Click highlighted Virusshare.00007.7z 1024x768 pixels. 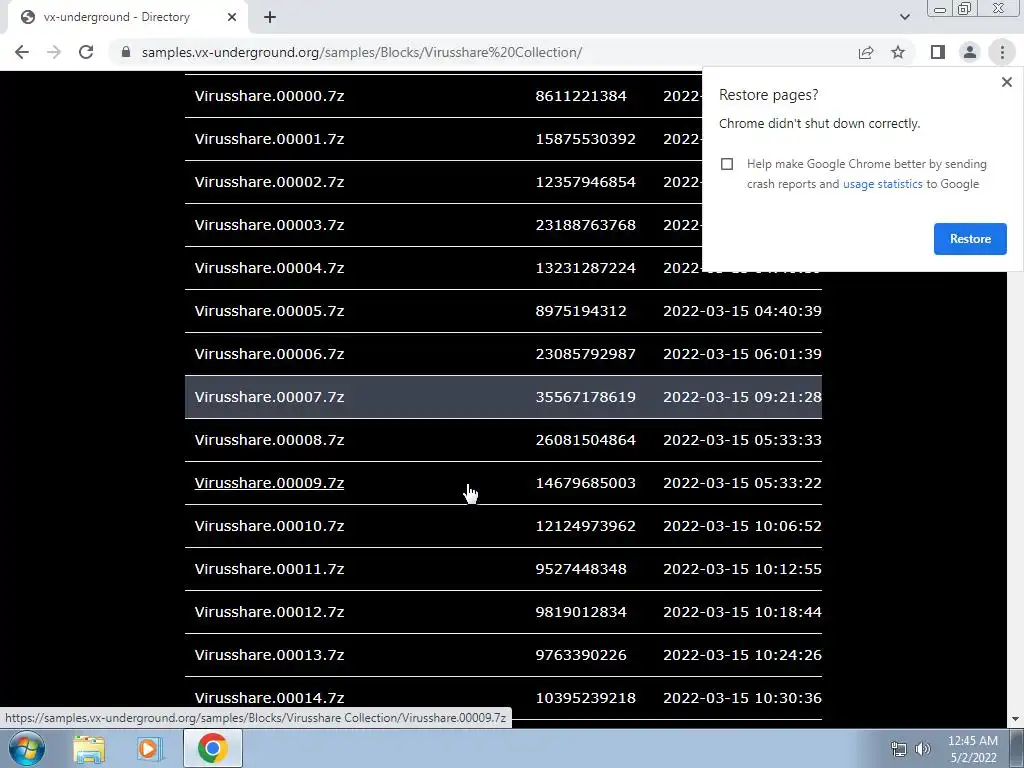coord(269,397)
